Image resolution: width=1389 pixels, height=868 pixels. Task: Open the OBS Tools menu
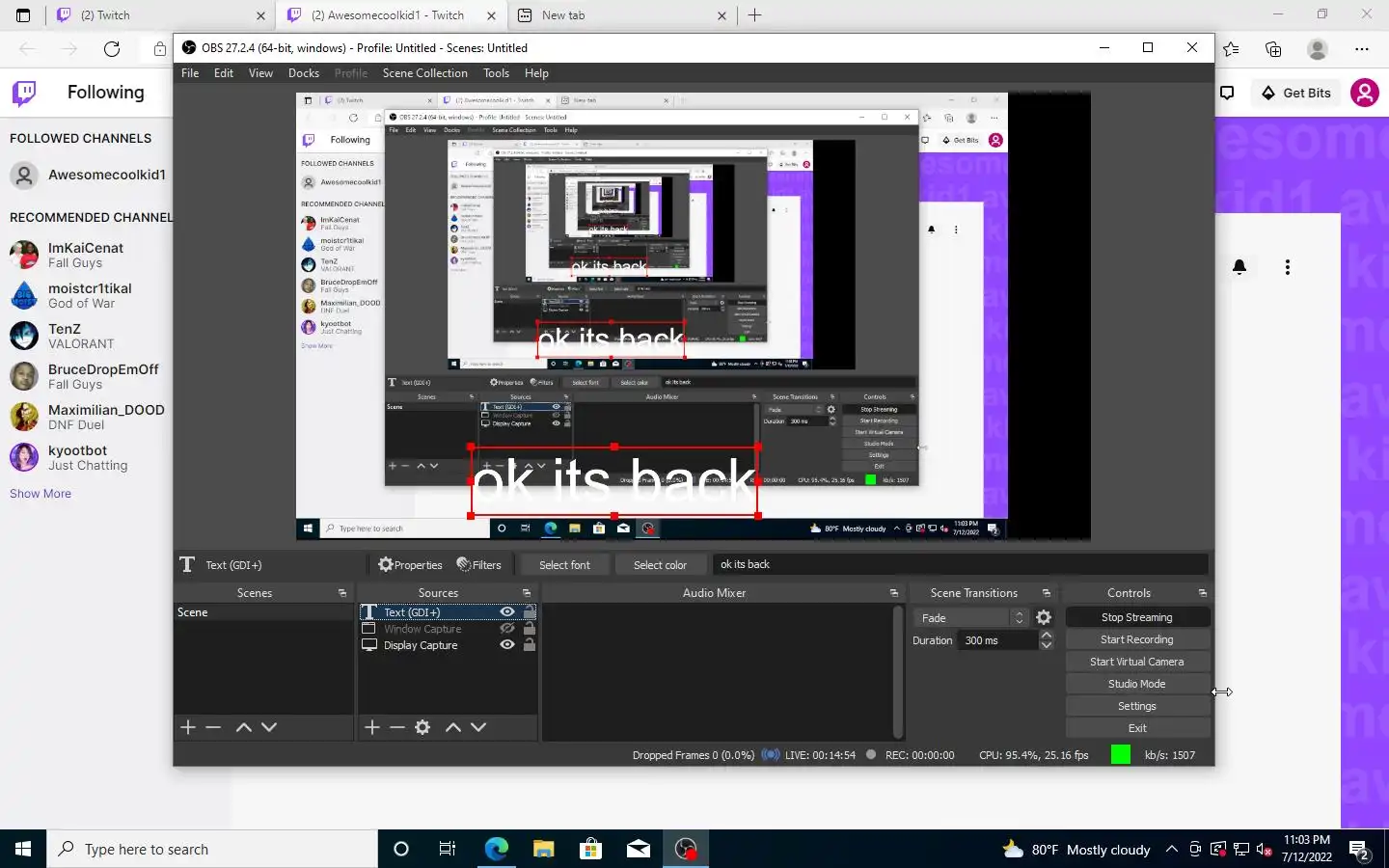tap(497, 73)
